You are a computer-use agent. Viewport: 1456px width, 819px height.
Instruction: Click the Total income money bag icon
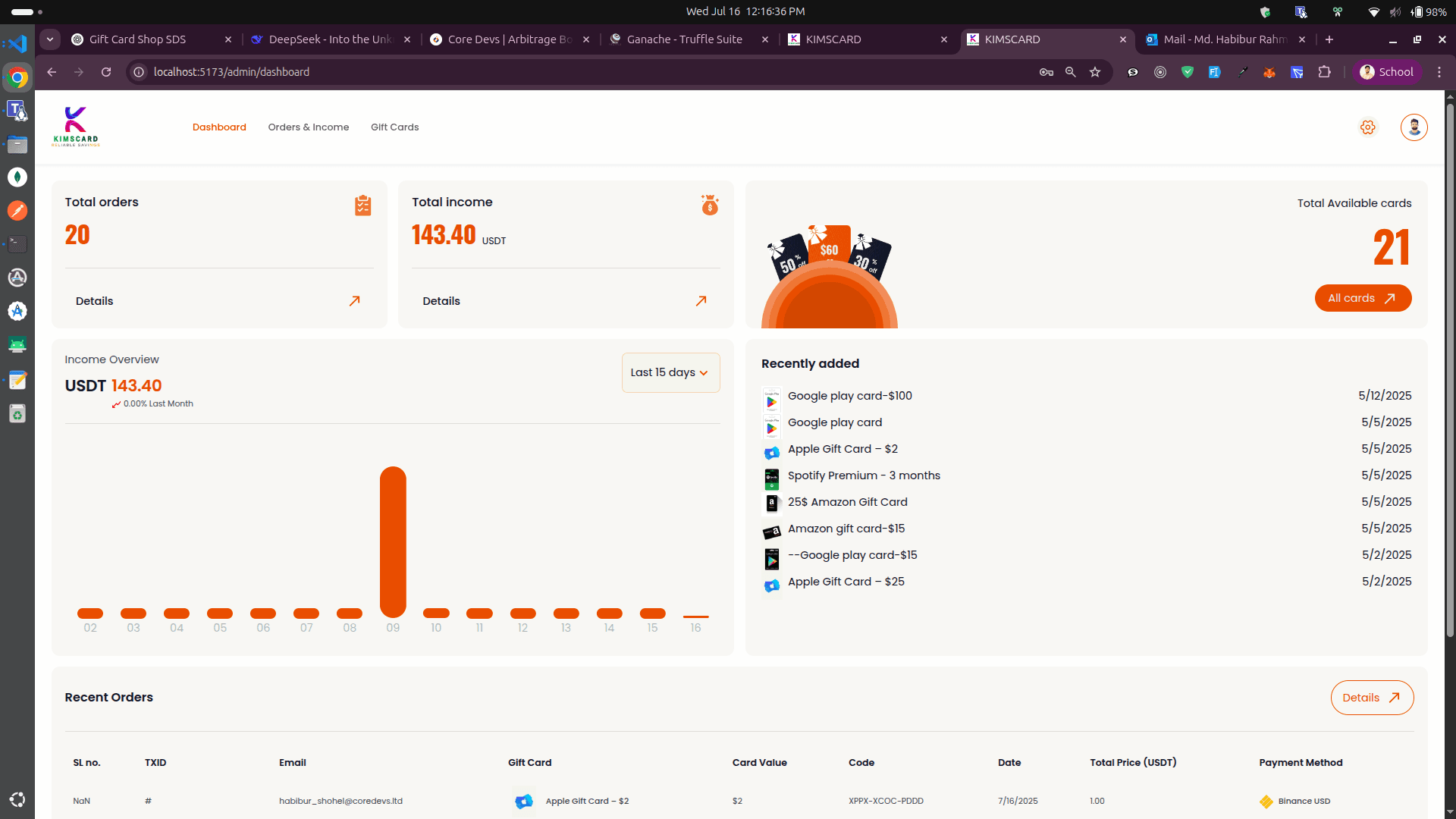pos(709,205)
